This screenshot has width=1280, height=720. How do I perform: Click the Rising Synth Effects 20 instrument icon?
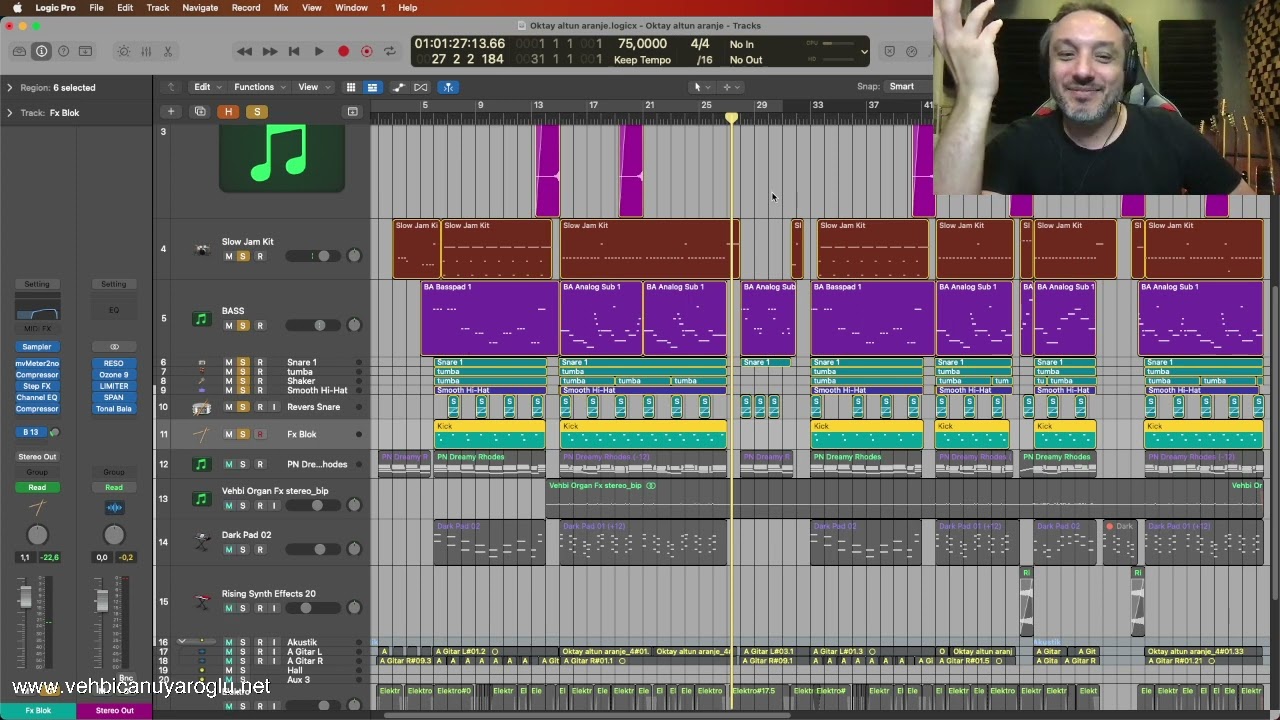[202, 601]
